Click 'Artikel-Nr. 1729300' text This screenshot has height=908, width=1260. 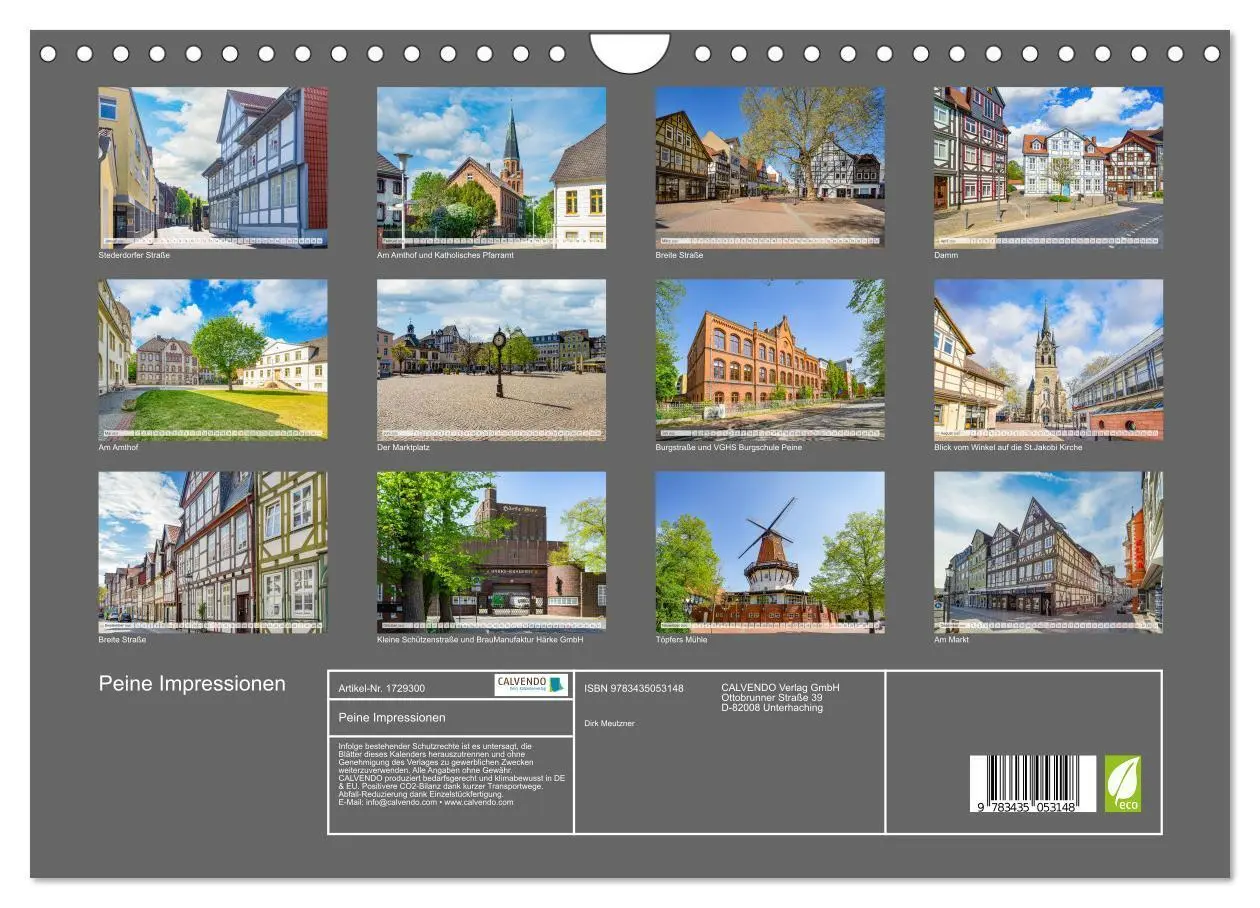tap(382, 688)
